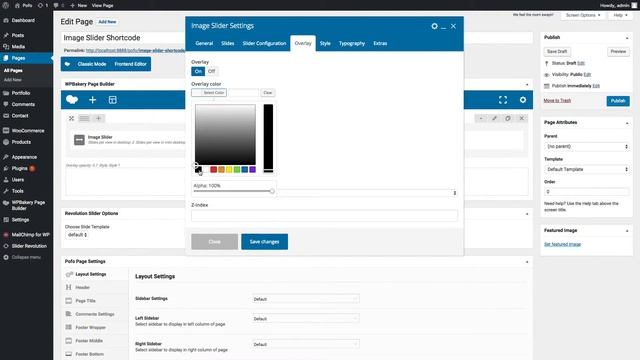The width and height of the screenshot is (640, 360).
Task: Click the row clone icon
Action: [x=508, y=118]
